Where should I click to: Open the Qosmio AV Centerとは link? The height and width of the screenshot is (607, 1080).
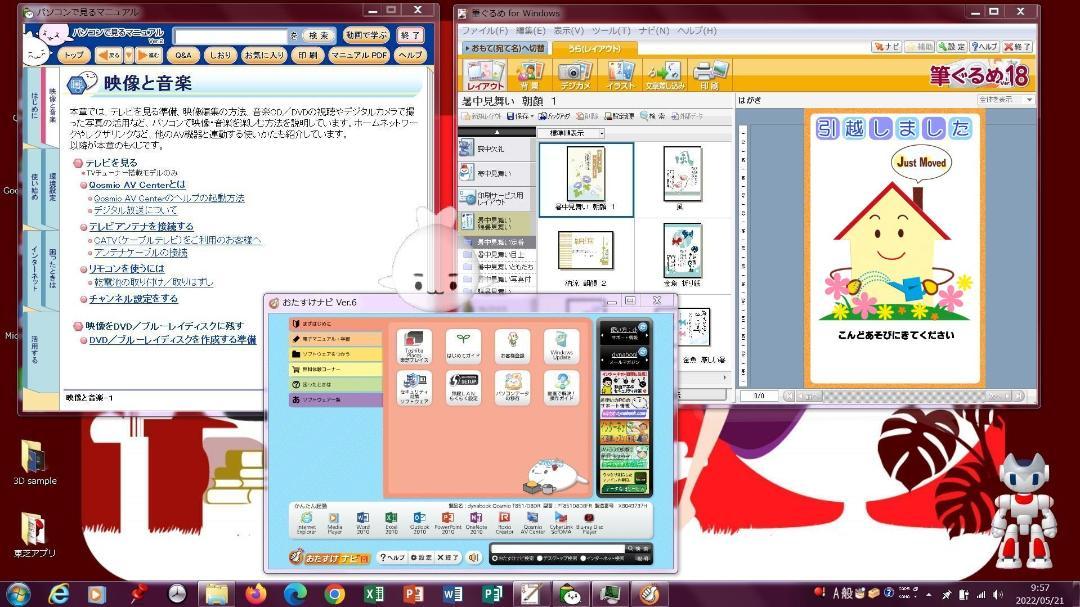[137, 185]
